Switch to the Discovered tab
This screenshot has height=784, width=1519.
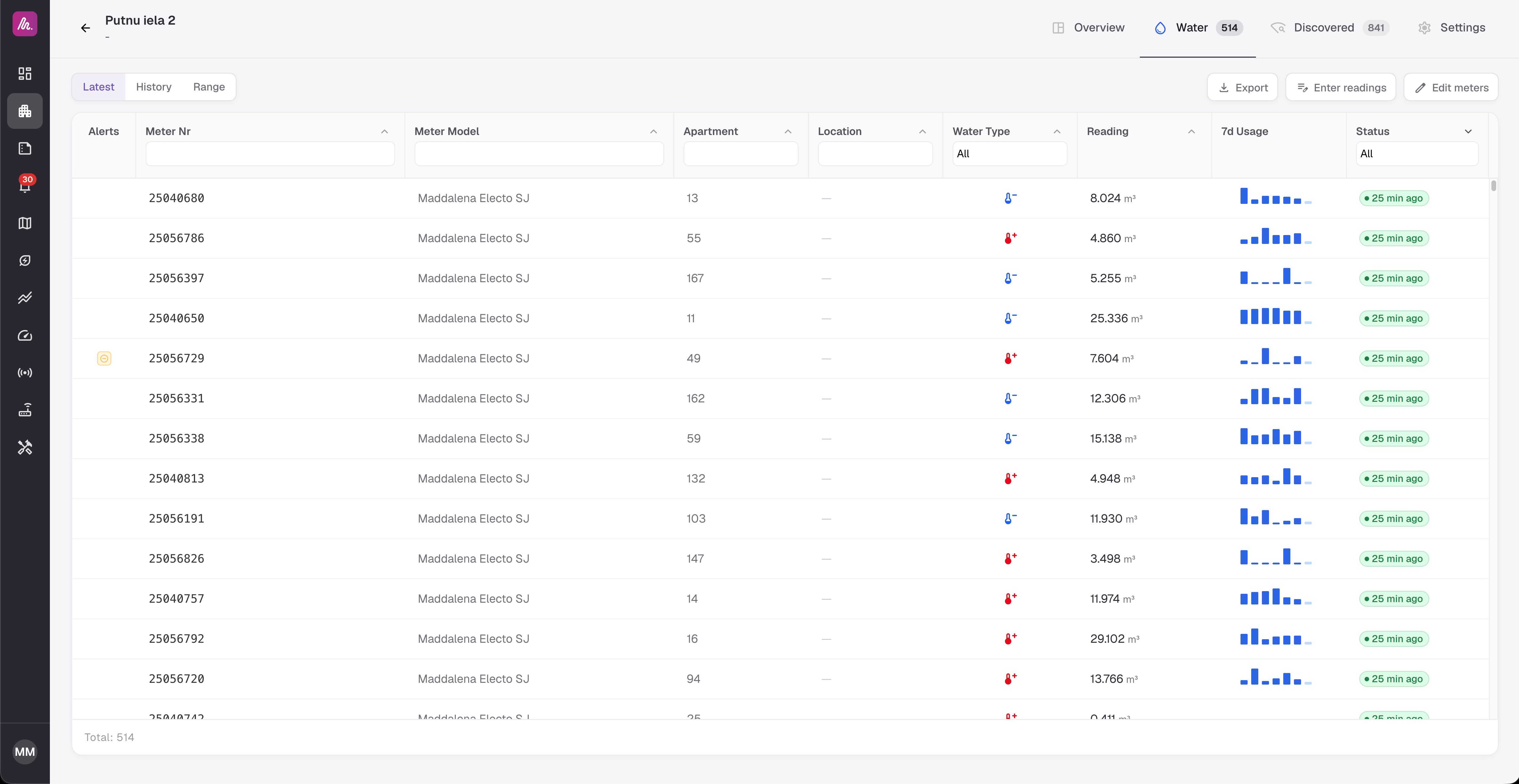(x=1330, y=28)
